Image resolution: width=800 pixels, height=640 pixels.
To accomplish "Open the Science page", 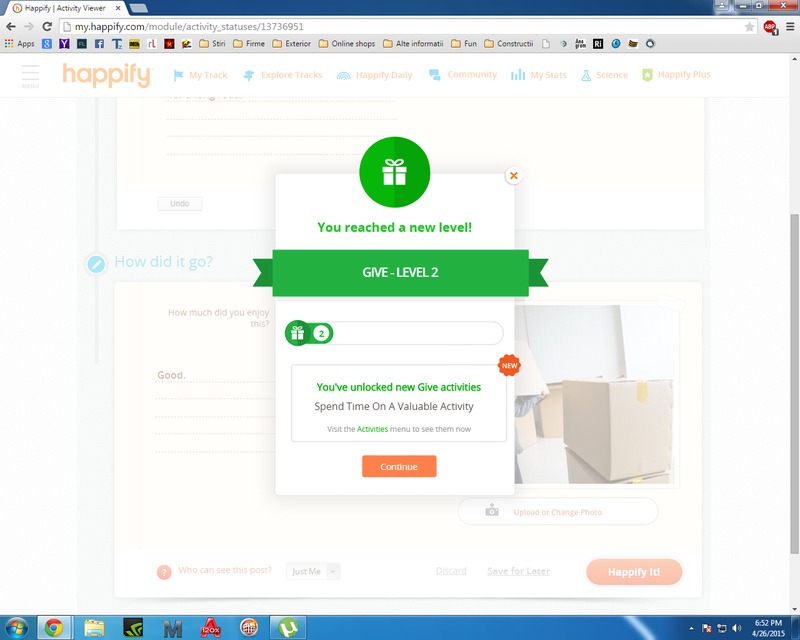I will click(x=604, y=75).
